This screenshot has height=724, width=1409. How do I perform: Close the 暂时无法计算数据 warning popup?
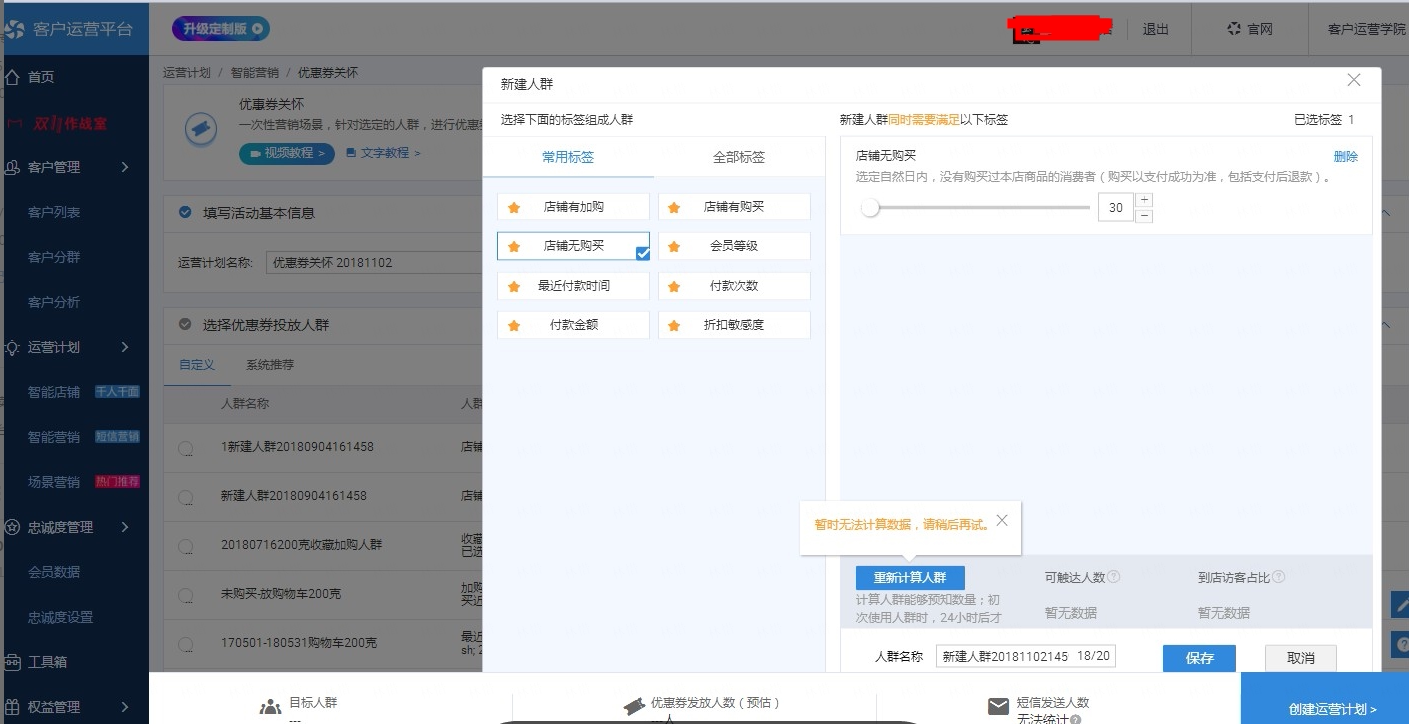(x=1002, y=520)
